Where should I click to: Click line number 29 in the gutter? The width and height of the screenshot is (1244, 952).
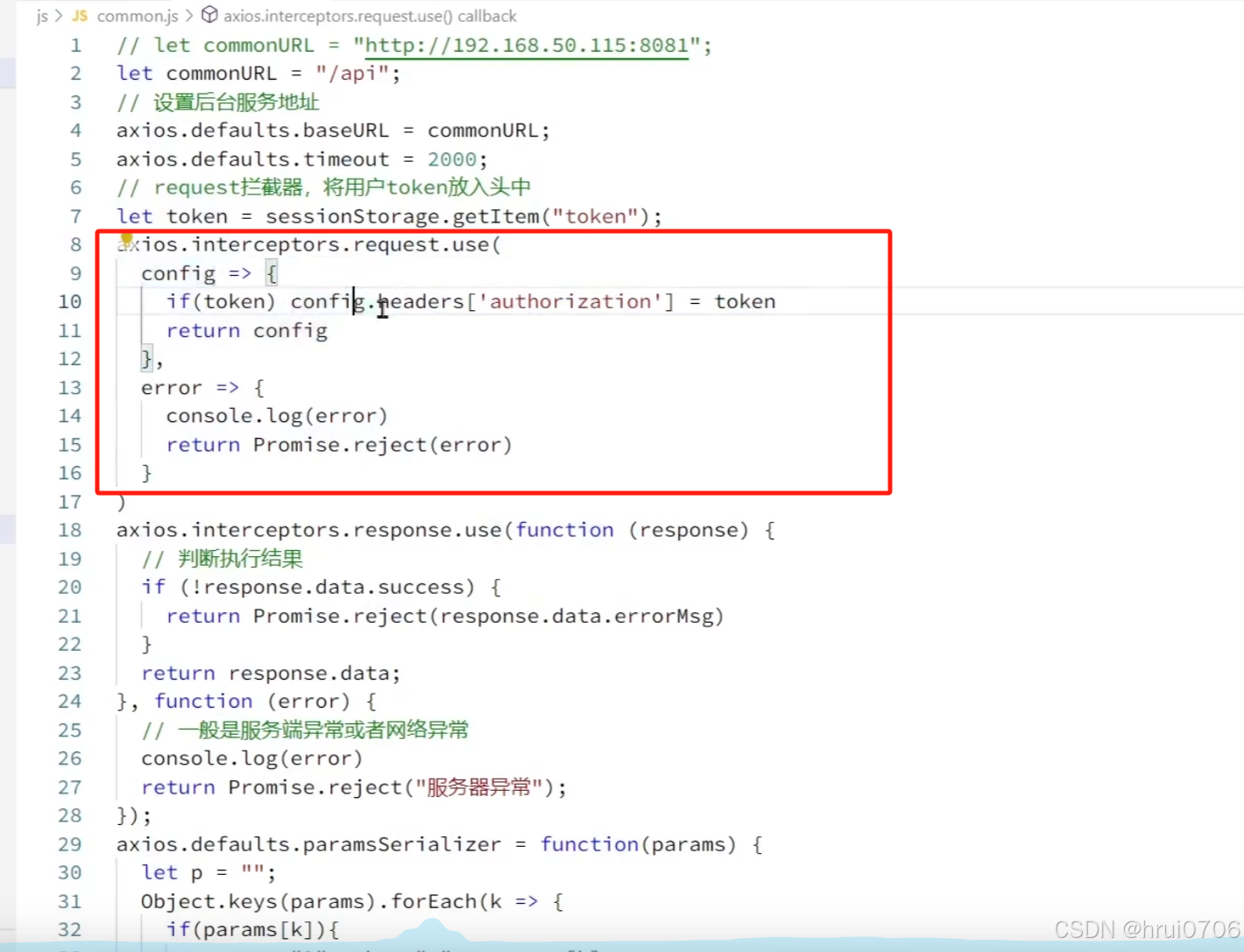pyautogui.click(x=70, y=845)
